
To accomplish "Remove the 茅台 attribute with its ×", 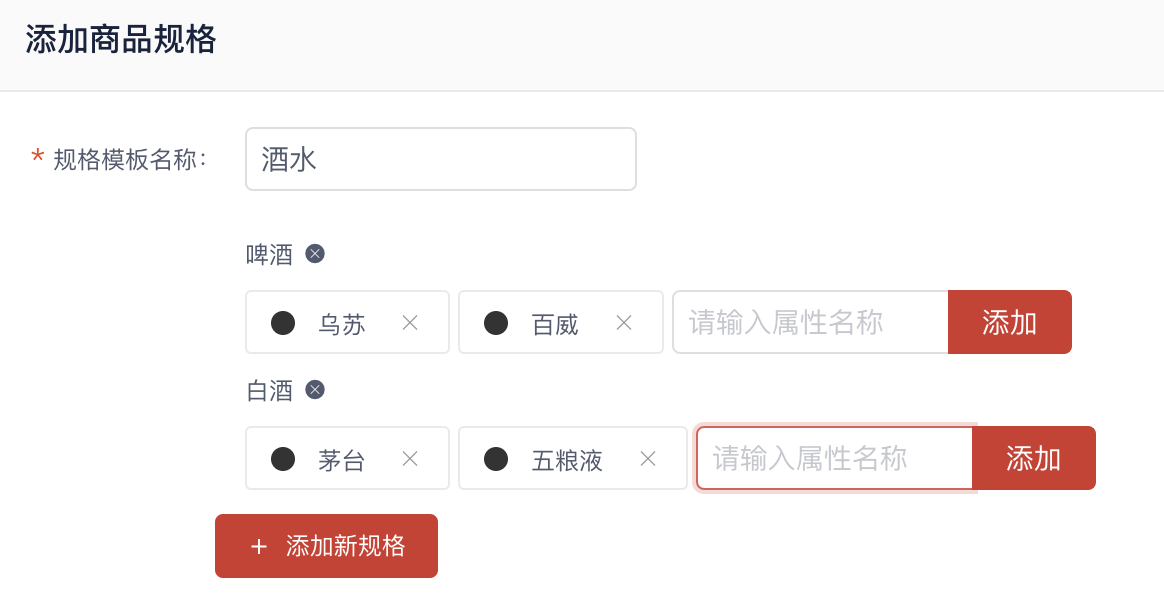I will click(x=410, y=459).
